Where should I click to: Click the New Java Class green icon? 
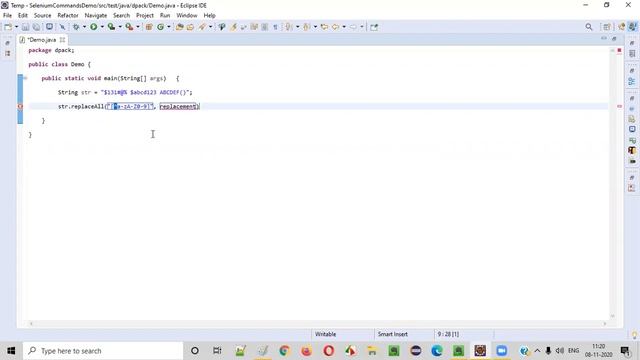click(160, 27)
